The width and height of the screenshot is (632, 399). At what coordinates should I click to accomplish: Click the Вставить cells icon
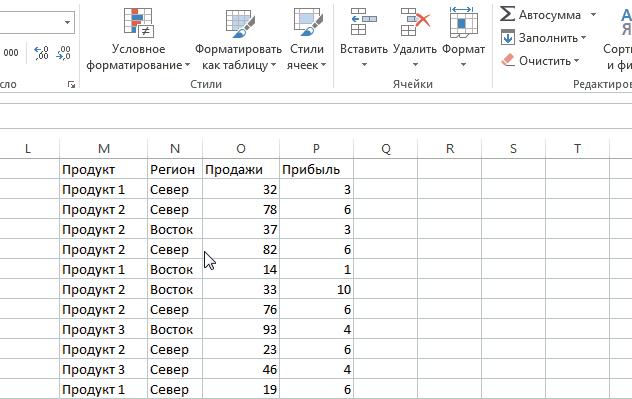[x=364, y=22]
